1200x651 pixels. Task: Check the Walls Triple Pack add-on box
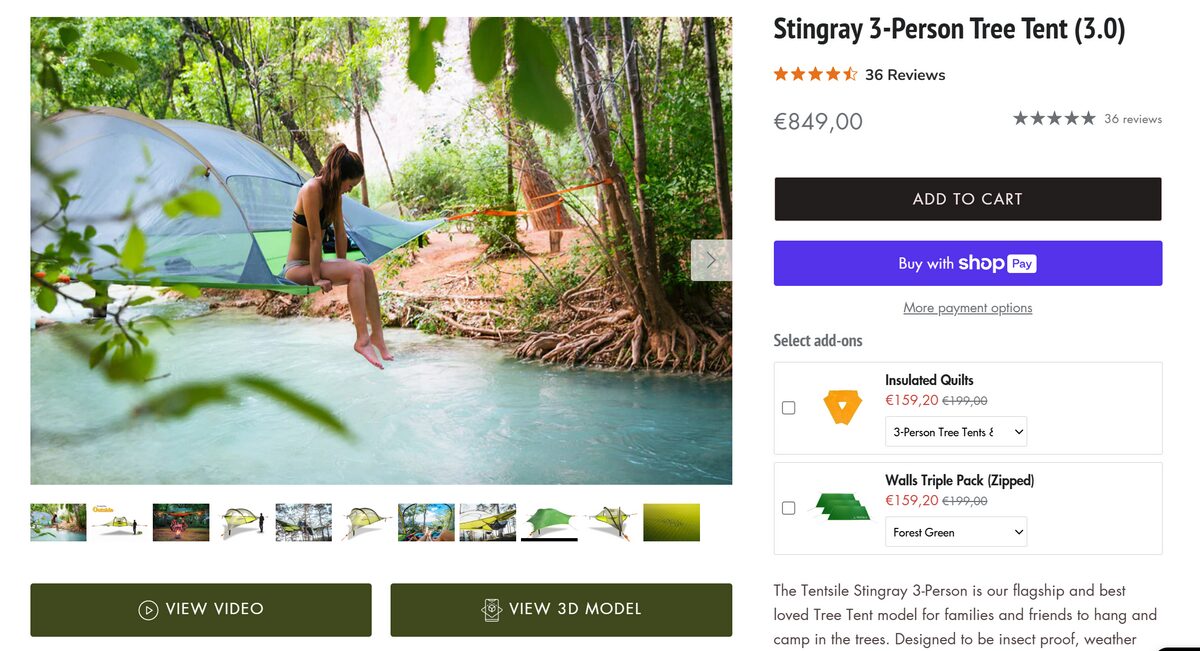click(788, 507)
